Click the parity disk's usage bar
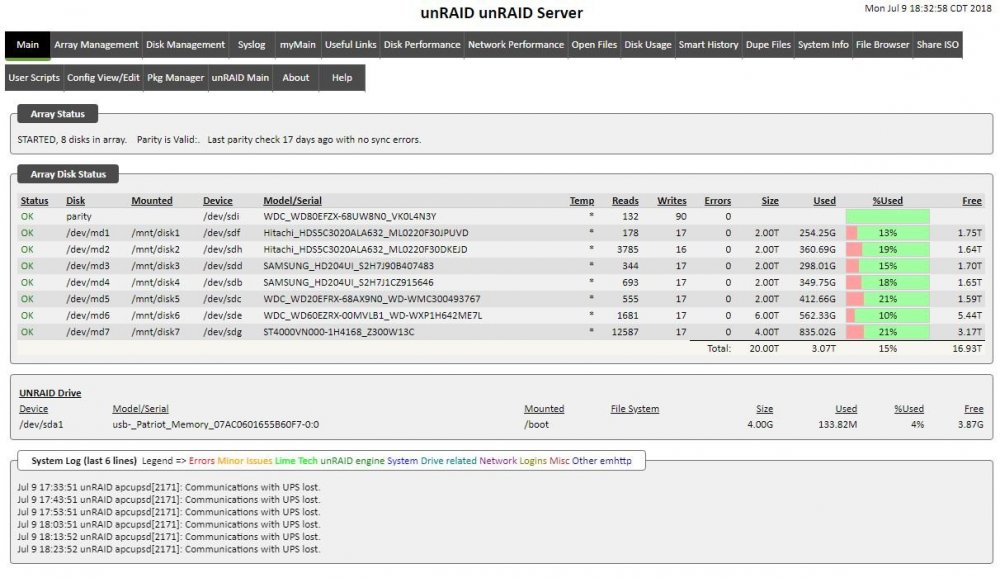The image size is (1000, 578). [x=887, y=216]
